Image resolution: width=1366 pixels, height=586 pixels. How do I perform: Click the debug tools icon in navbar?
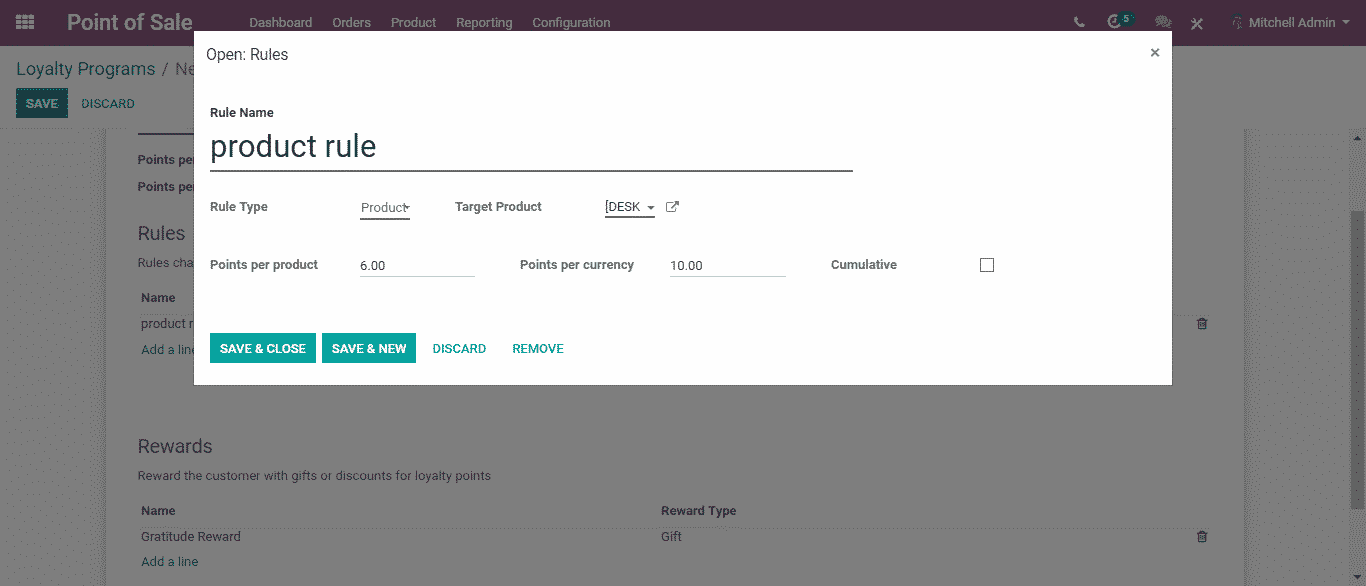[x=1197, y=23]
